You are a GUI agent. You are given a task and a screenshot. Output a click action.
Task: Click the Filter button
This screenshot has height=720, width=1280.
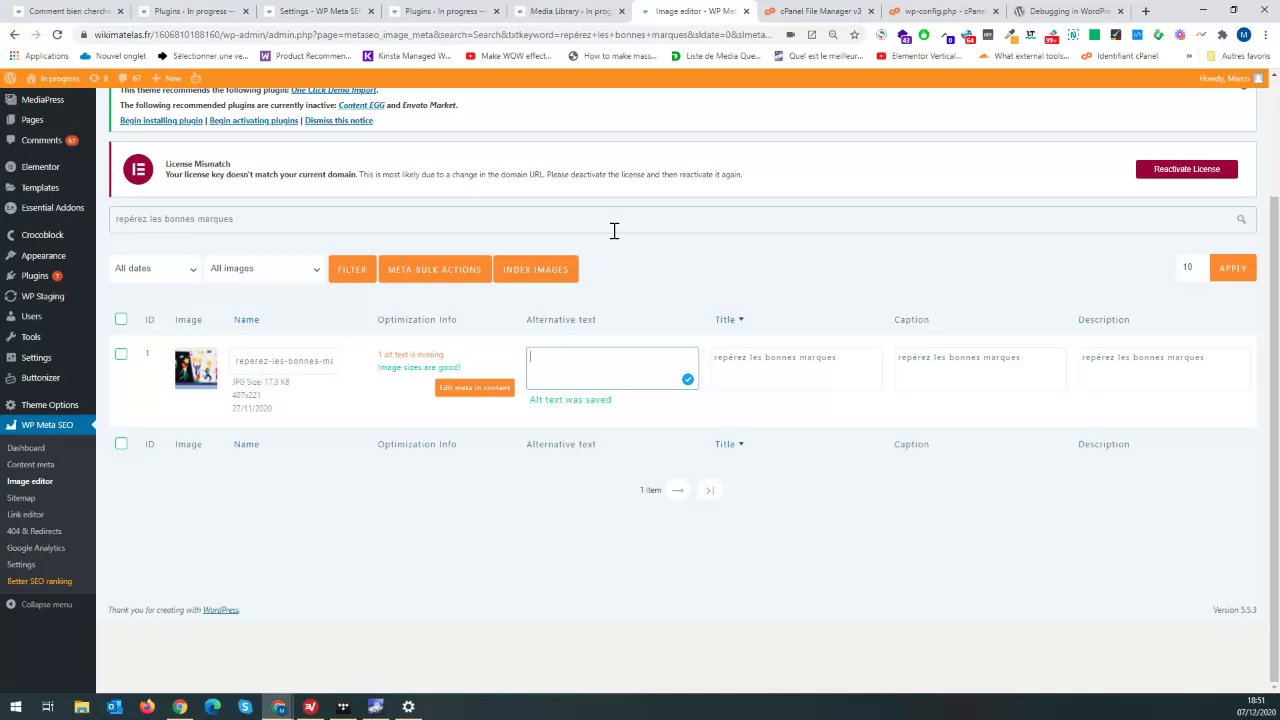point(352,269)
